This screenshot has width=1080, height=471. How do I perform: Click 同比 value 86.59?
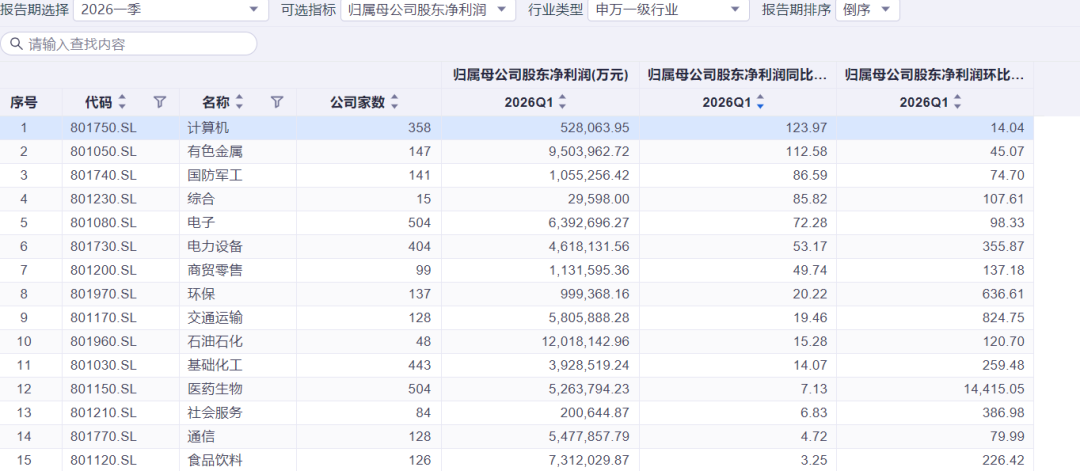coord(812,176)
